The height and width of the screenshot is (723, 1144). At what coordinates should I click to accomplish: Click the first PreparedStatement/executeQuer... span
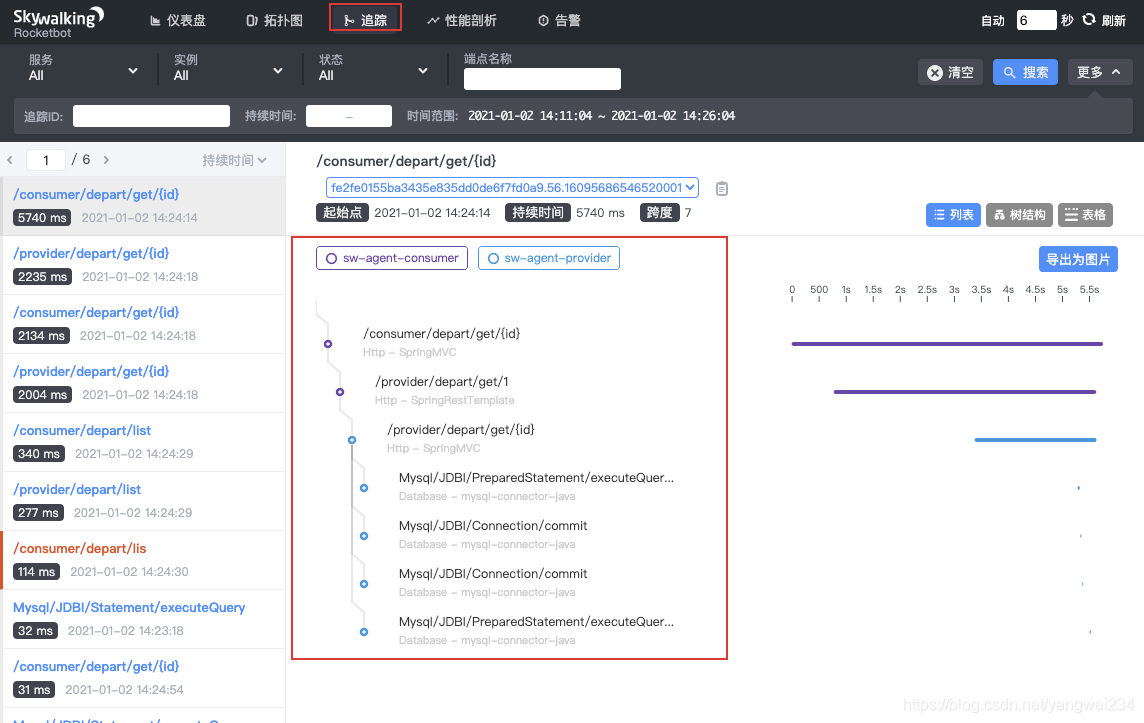pyautogui.click(x=536, y=478)
